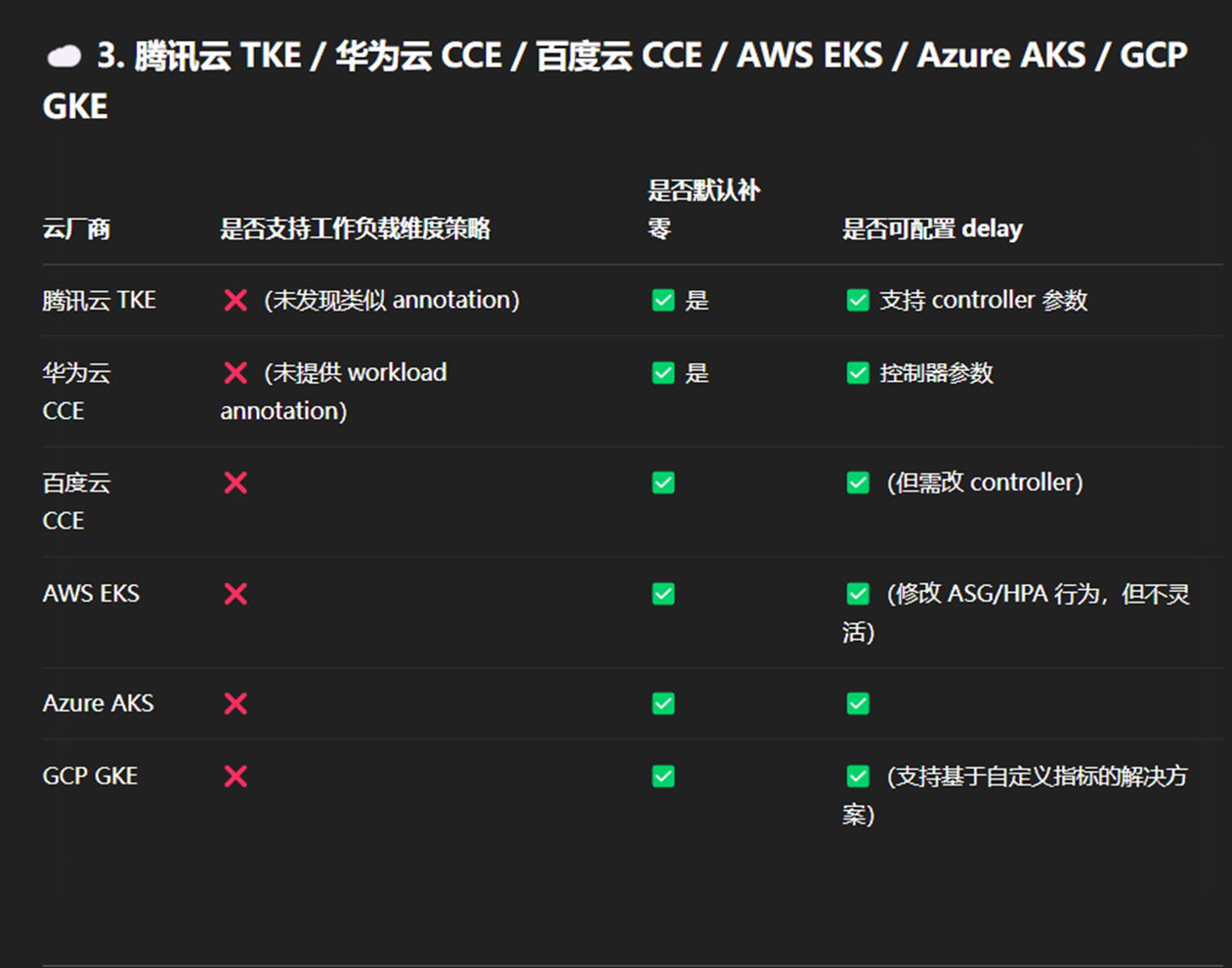1232x968 pixels.
Task: Click 华为云 CCE's green 是 checkmark
Action: 663,372
